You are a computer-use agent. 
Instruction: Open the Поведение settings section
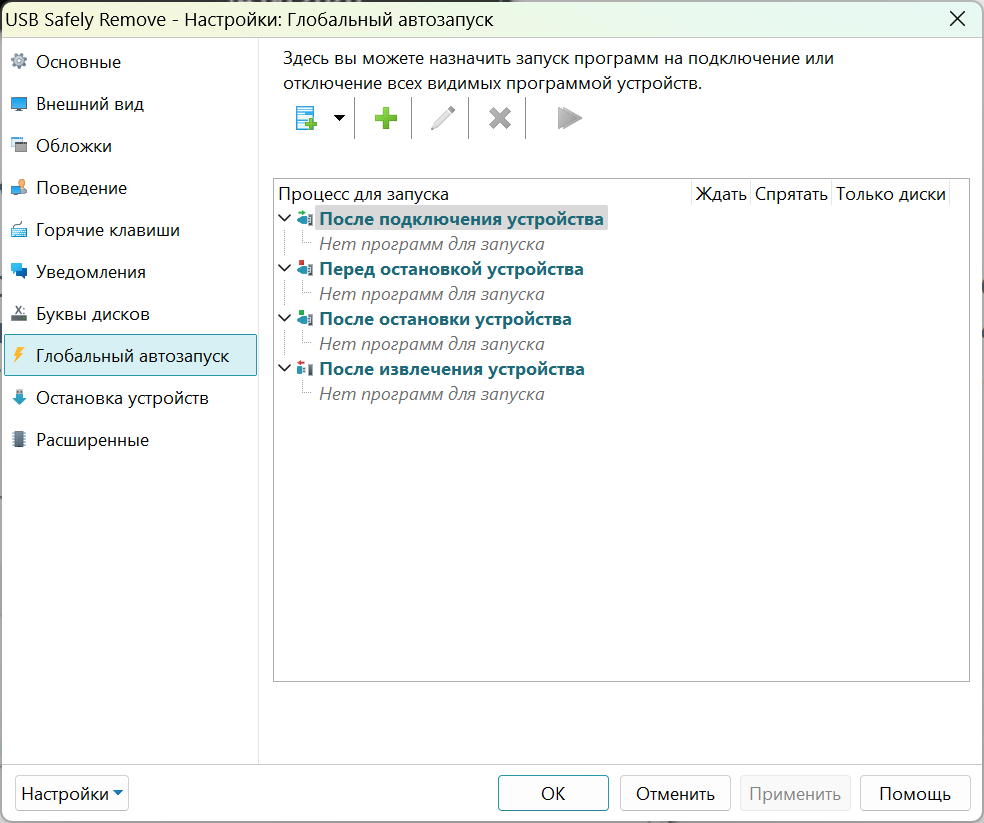[x=131, y=188]
